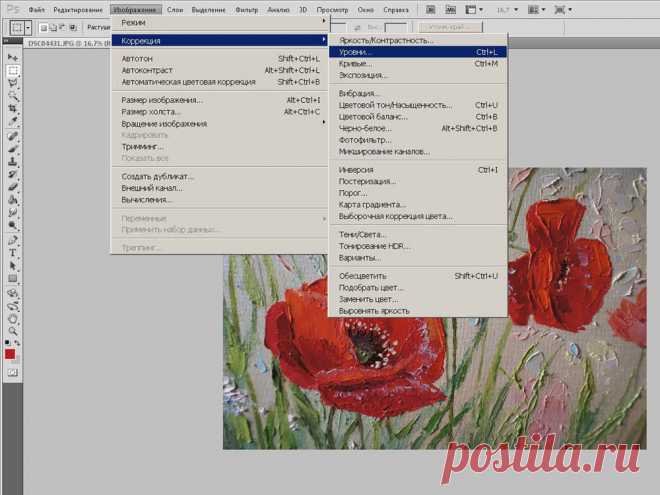Select the Hand tool
This screenshot has width=660, height=495.
pyautogui.click(x=13, y=318)
